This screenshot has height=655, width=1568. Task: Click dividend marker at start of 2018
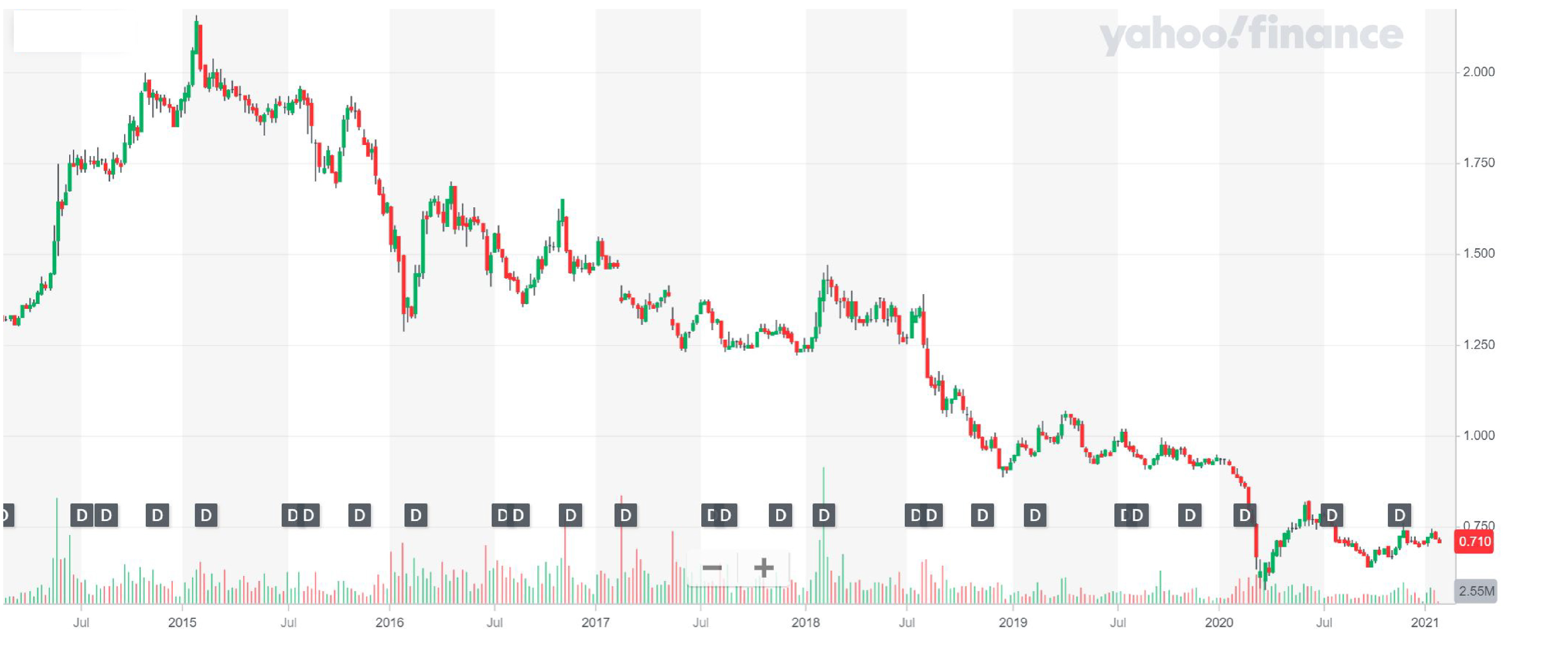pyautogui.click(x=824, y=515)
